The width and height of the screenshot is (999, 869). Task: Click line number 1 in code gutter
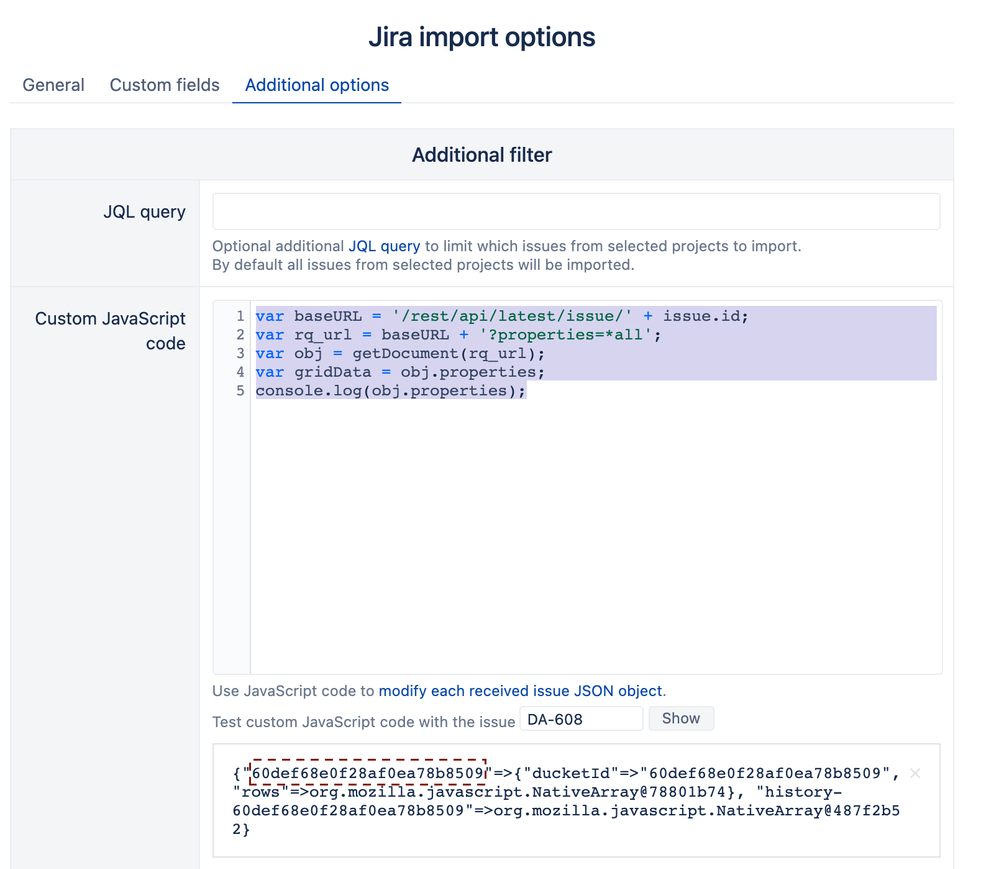(240, 316)
